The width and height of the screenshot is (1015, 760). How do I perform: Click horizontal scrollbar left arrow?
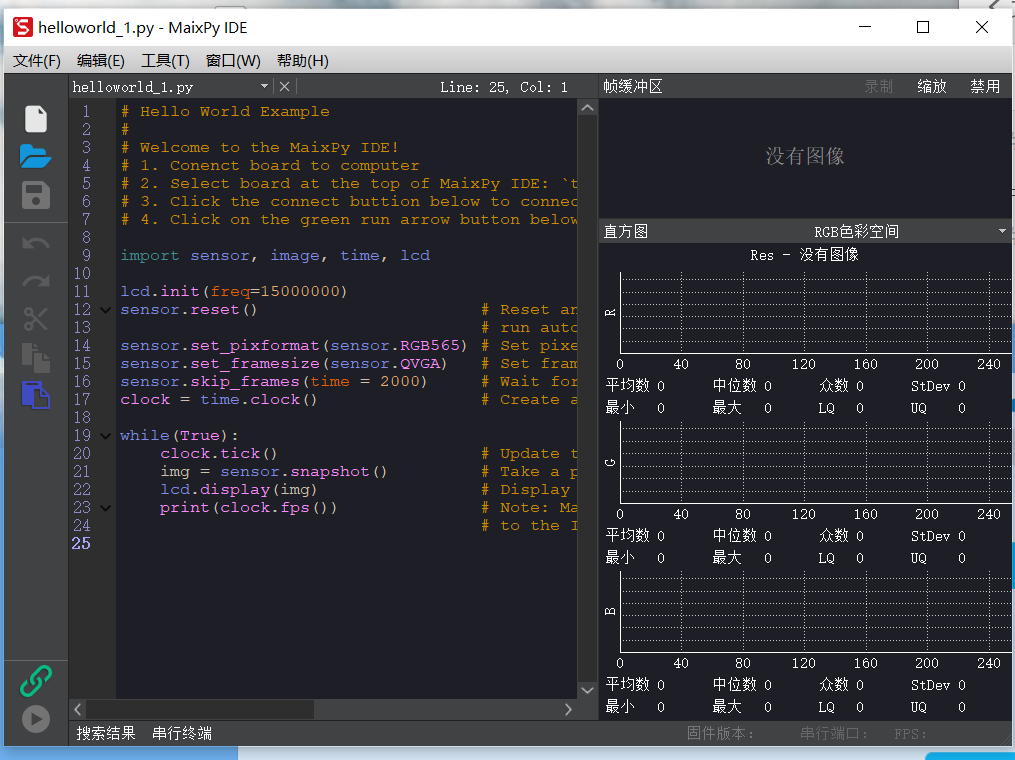pos(78,710)
